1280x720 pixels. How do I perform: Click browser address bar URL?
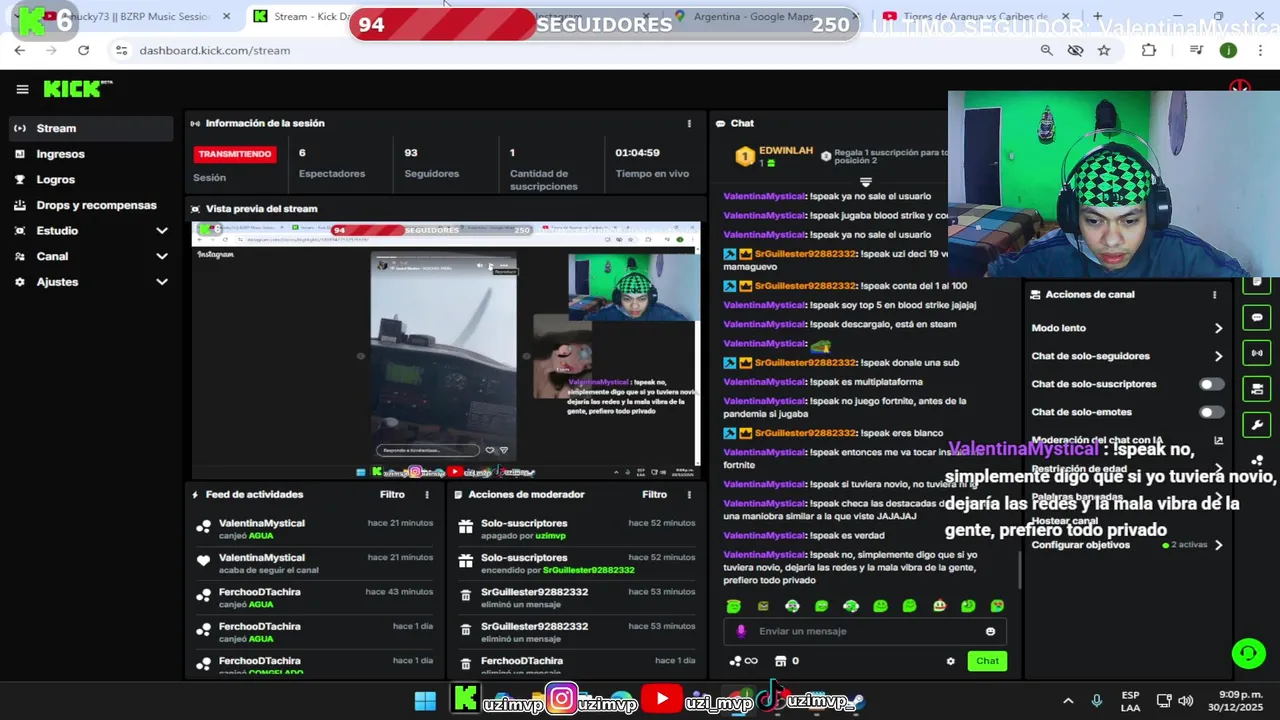[214, 50]
